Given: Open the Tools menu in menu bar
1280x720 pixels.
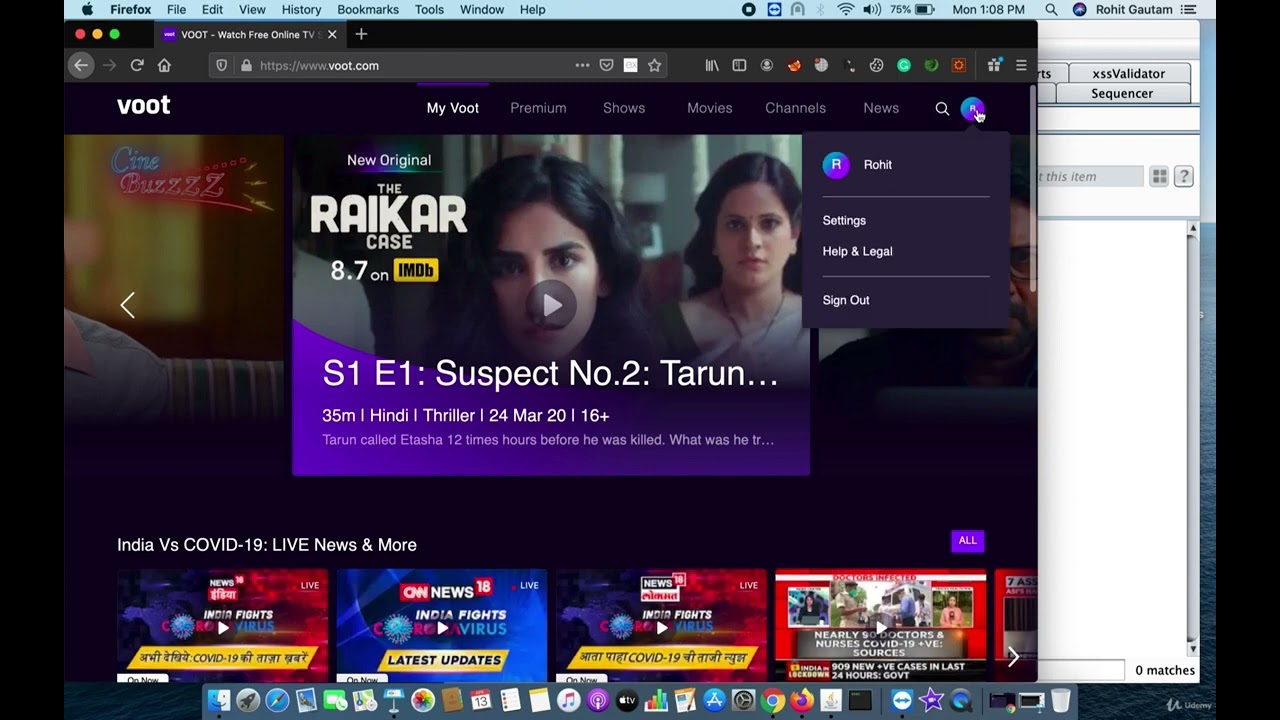Looking at the screenshot, I should click(429, 9).
